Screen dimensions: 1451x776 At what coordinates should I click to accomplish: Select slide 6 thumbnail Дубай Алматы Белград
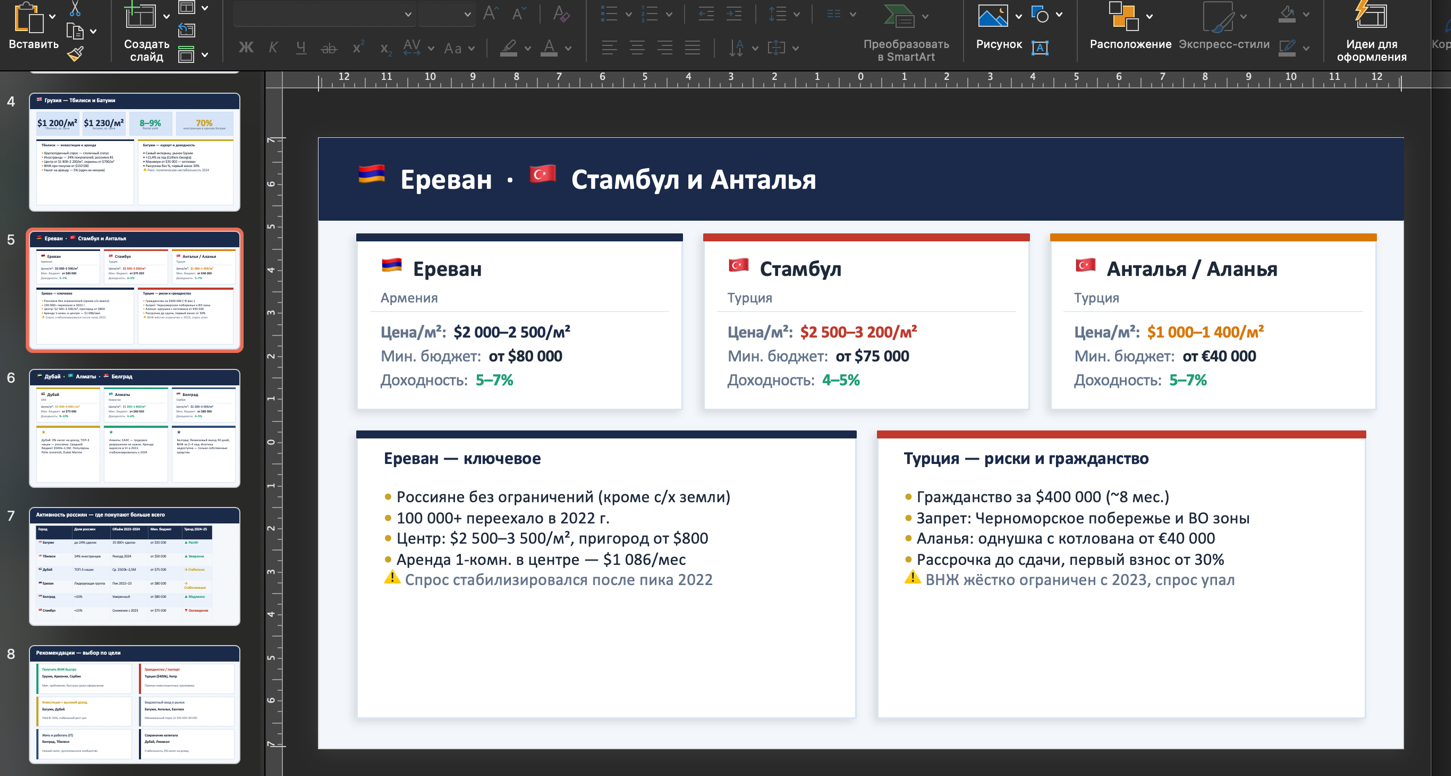click(135, 428)
